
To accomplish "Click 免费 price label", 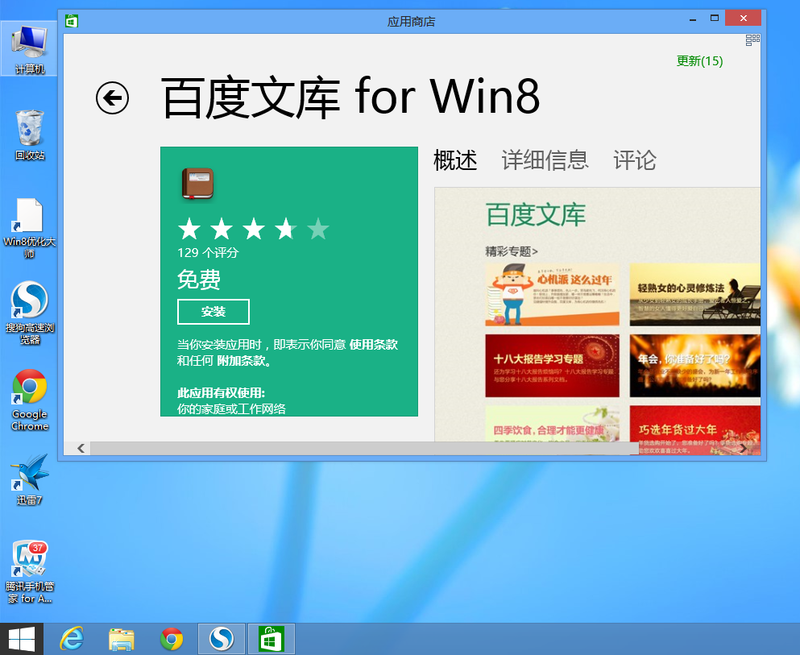I will tap(199, 280).
